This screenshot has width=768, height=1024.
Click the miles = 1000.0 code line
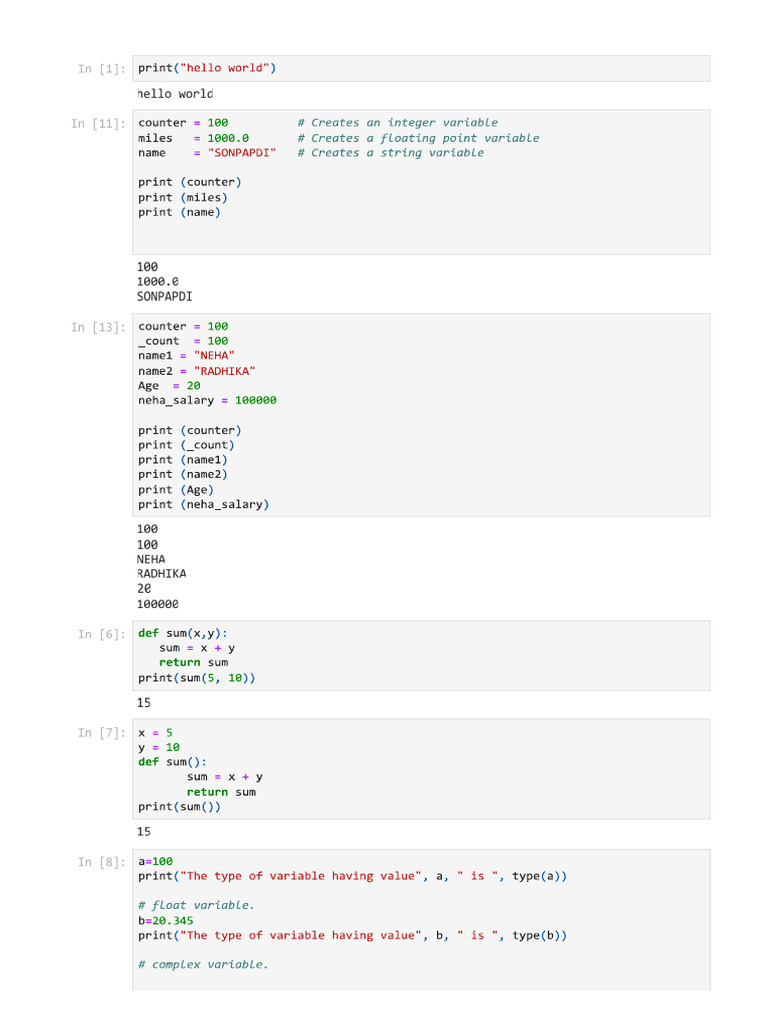point(194,138)
